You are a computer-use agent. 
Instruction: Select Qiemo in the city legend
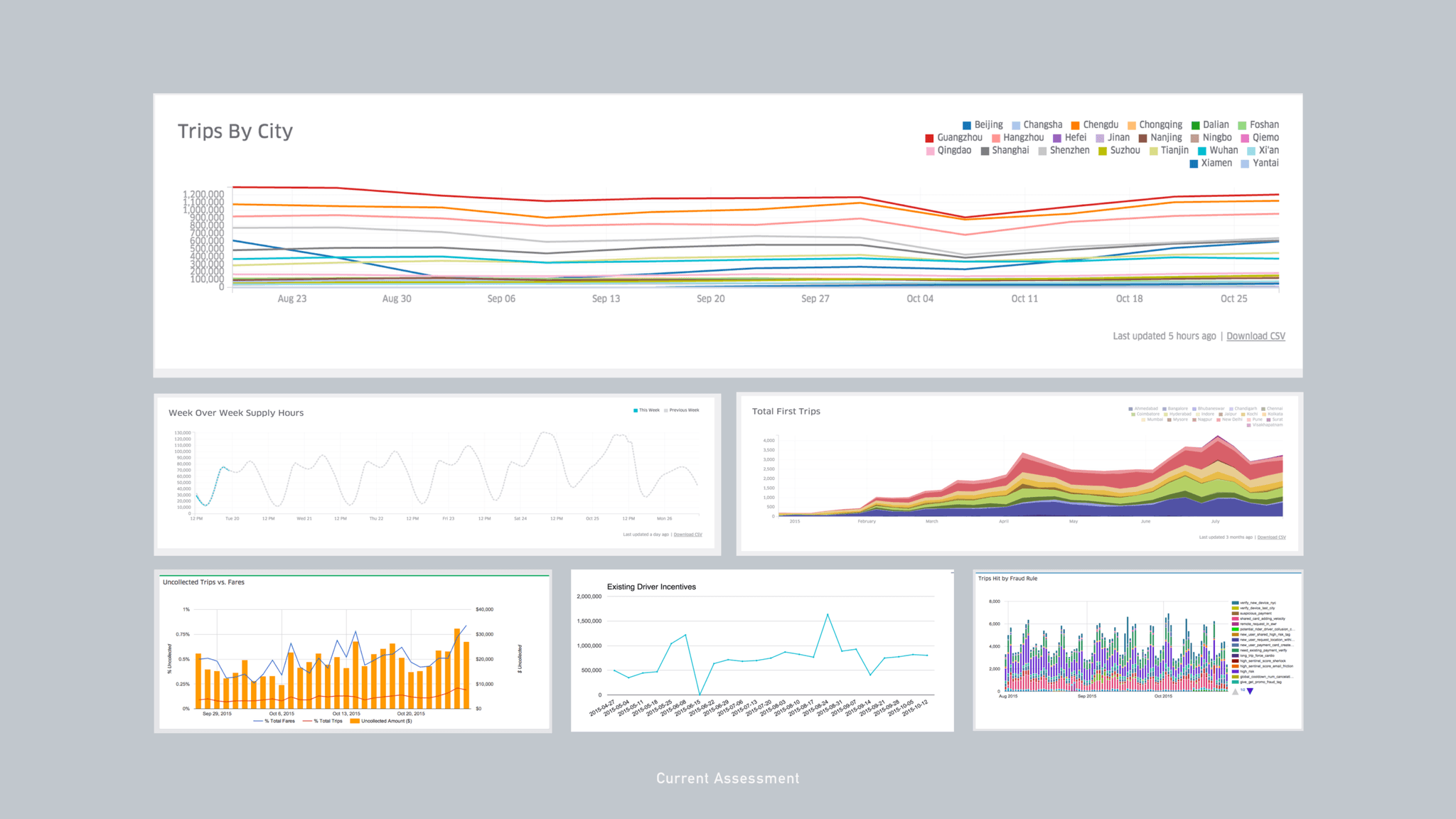point(1260,137)
